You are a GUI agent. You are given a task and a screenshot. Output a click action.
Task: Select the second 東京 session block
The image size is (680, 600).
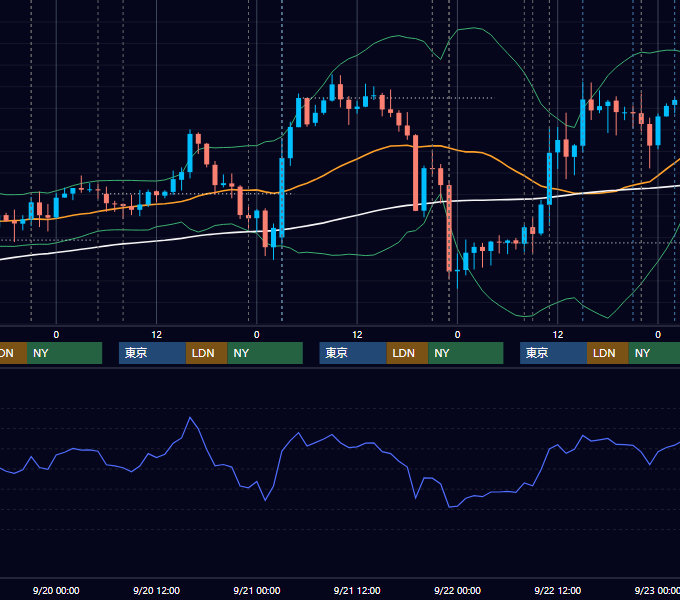click(x=353, y=353)
